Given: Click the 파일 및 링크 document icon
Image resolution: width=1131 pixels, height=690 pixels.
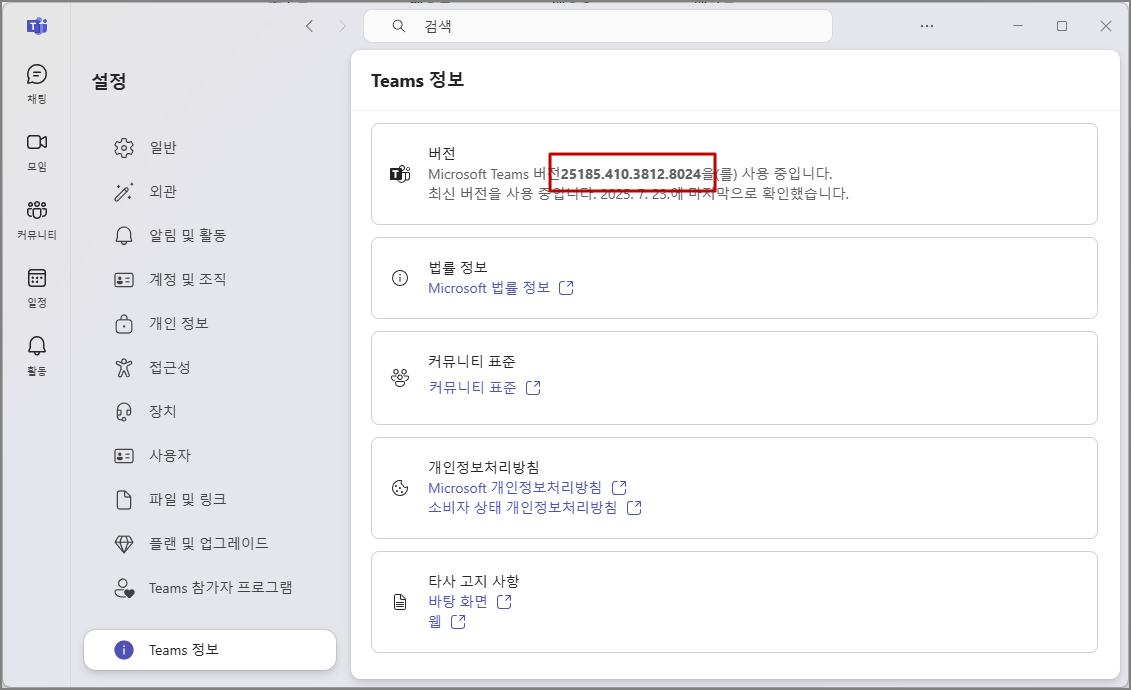Looking at the screenshot, I should tap(124, 500).
